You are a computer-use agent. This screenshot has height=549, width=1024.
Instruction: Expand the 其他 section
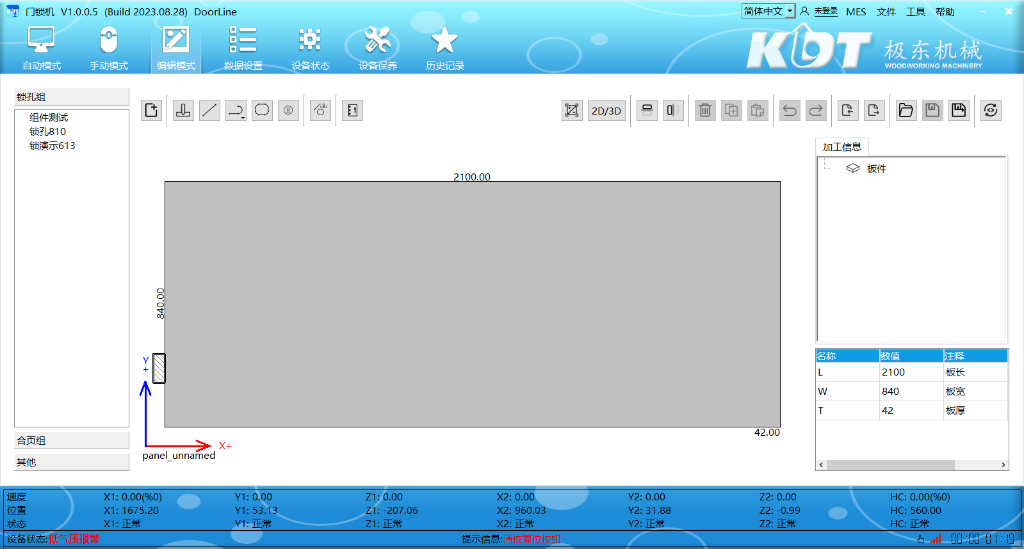point(72,462)
